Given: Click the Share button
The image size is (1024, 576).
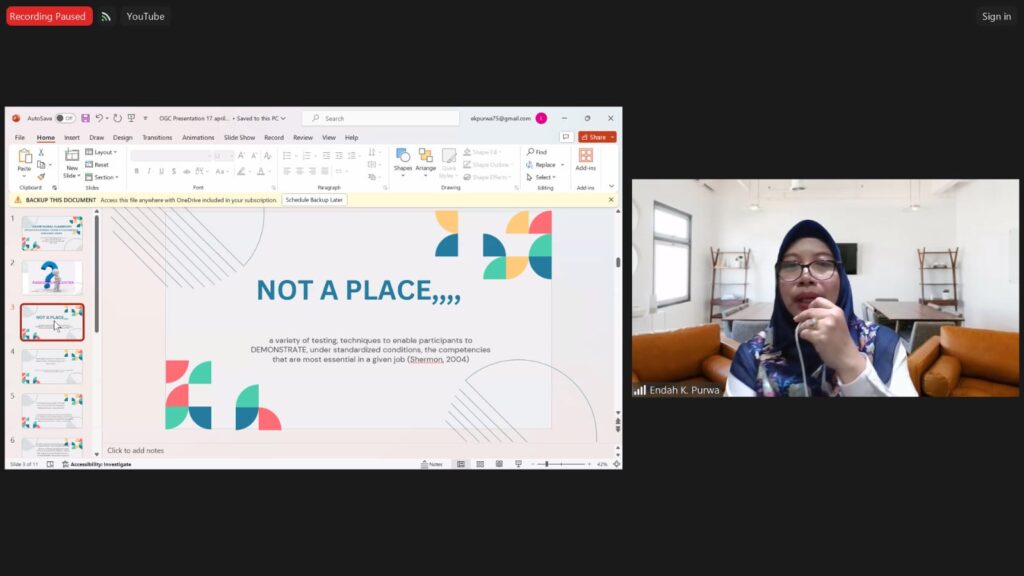Looking at the screenshot, I should 597,137.
